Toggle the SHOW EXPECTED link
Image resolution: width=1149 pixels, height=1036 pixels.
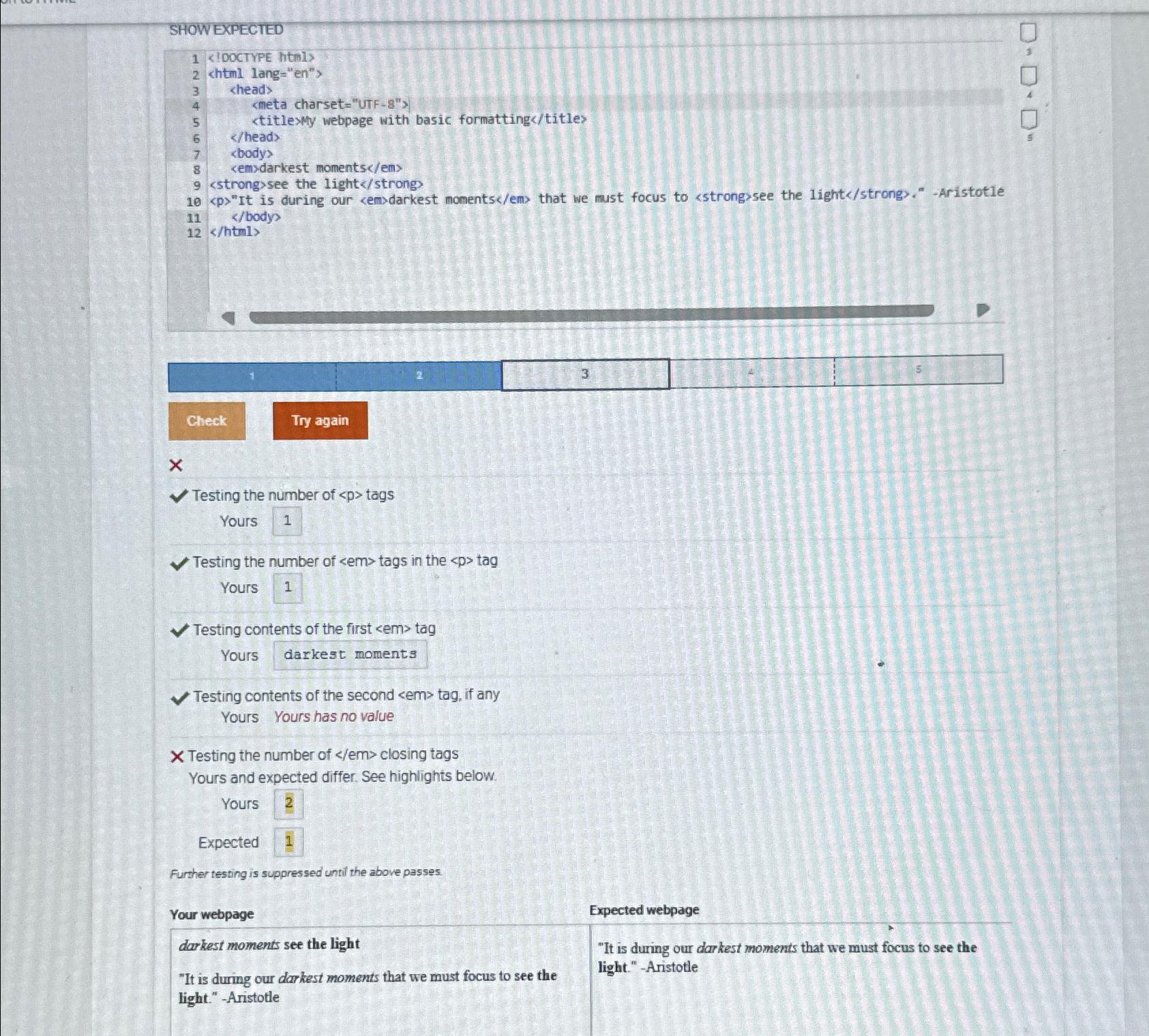[226, 29]
